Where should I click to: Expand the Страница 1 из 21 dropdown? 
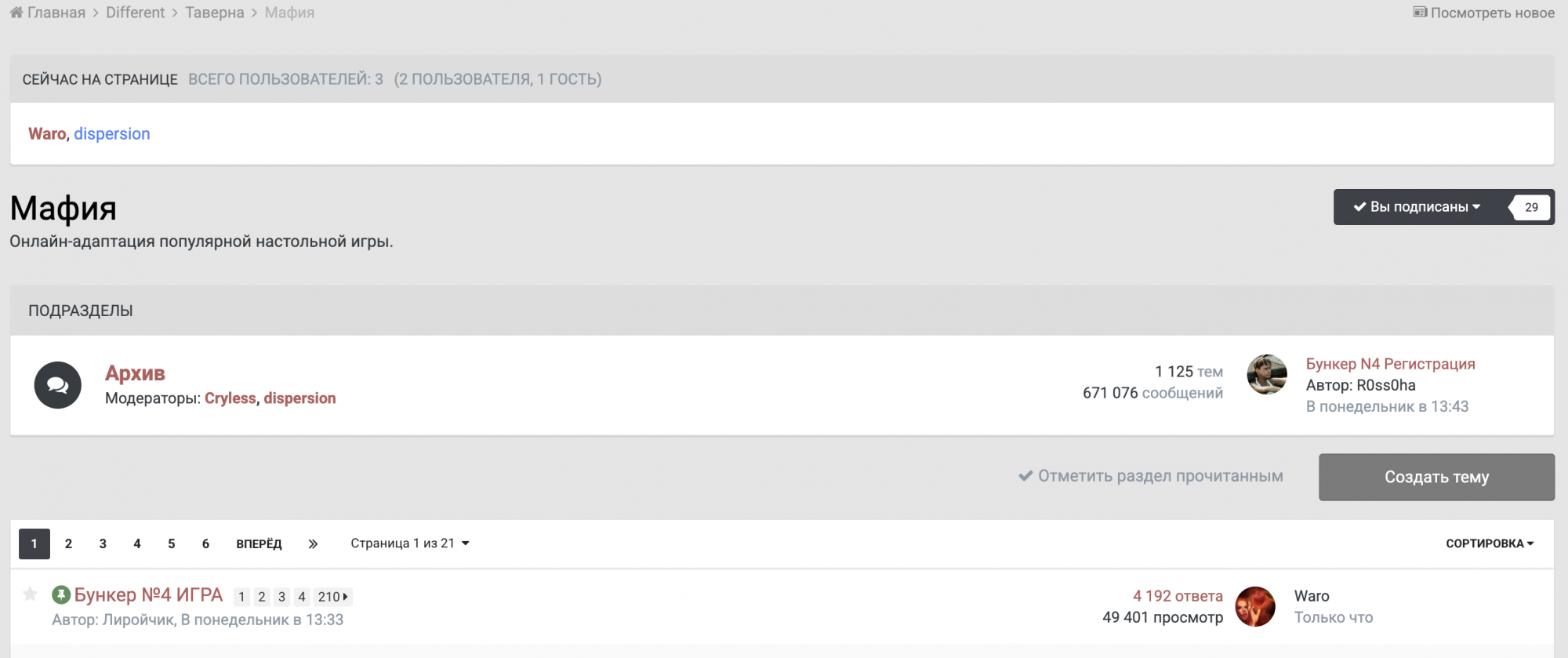(409, 543)
